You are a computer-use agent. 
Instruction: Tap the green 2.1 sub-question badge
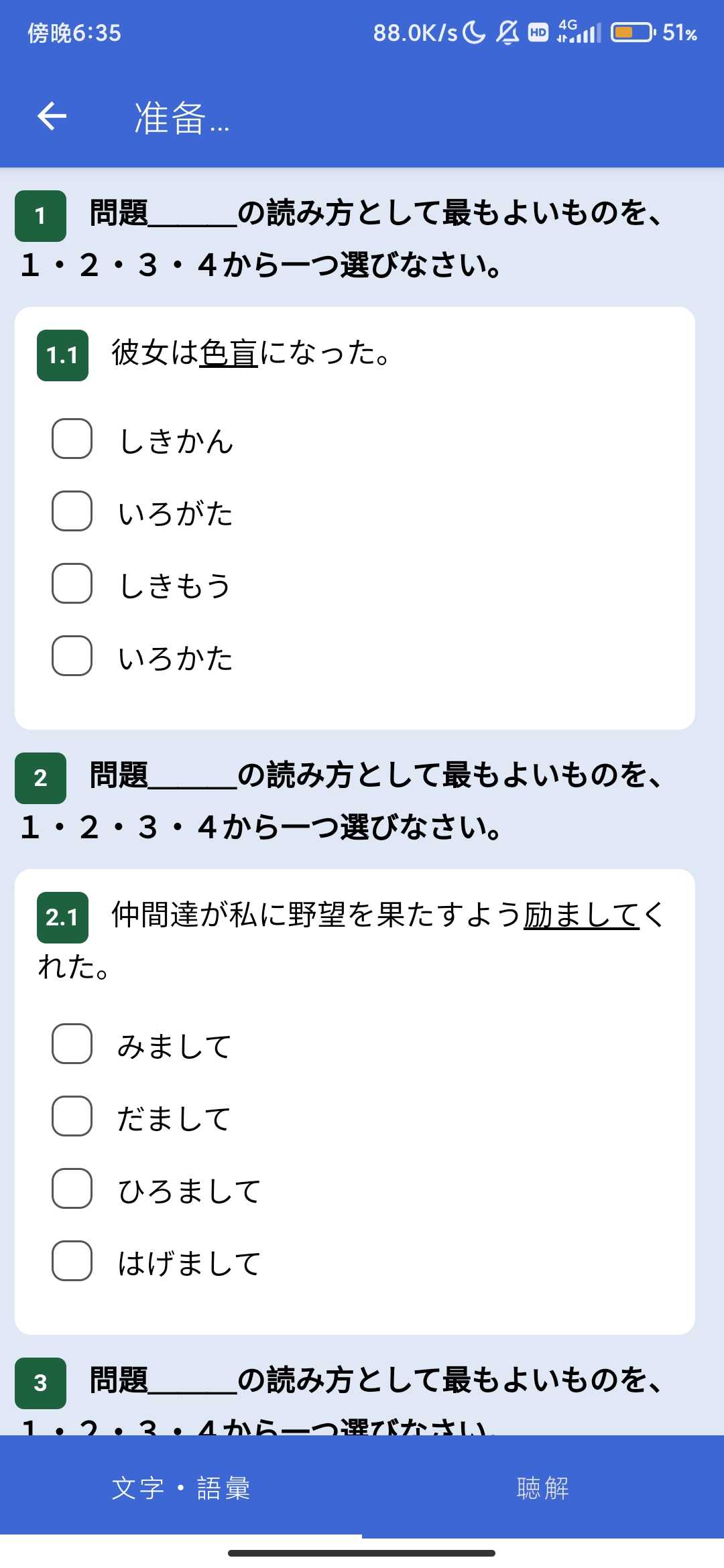point(62,917)
